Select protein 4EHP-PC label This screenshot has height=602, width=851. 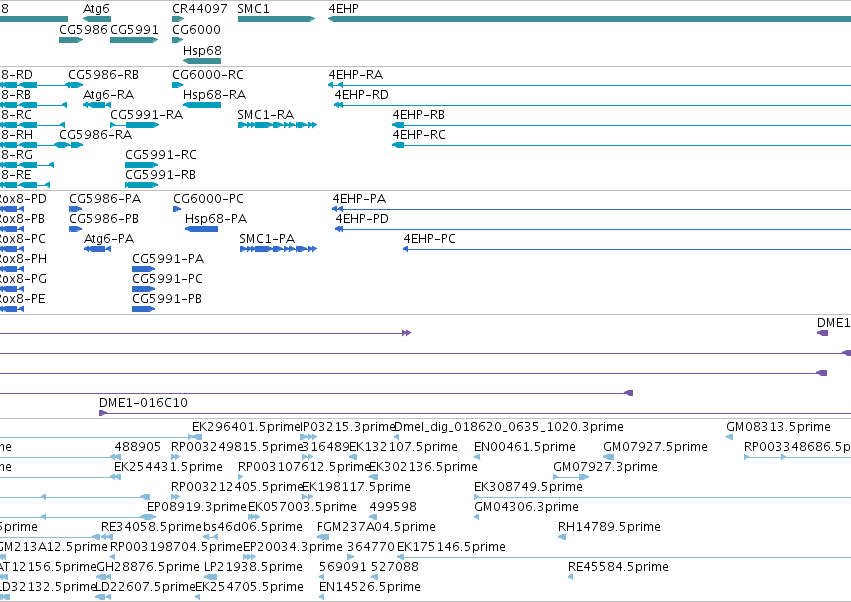pos(429,239)
